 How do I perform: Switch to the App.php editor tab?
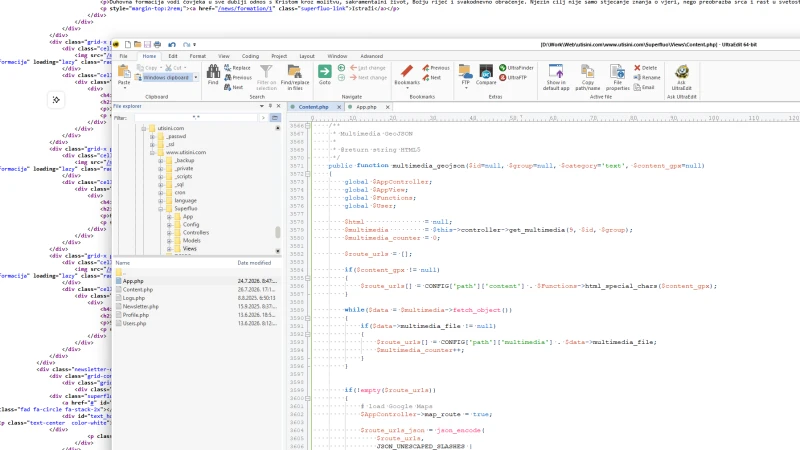[x=366, y=107]
